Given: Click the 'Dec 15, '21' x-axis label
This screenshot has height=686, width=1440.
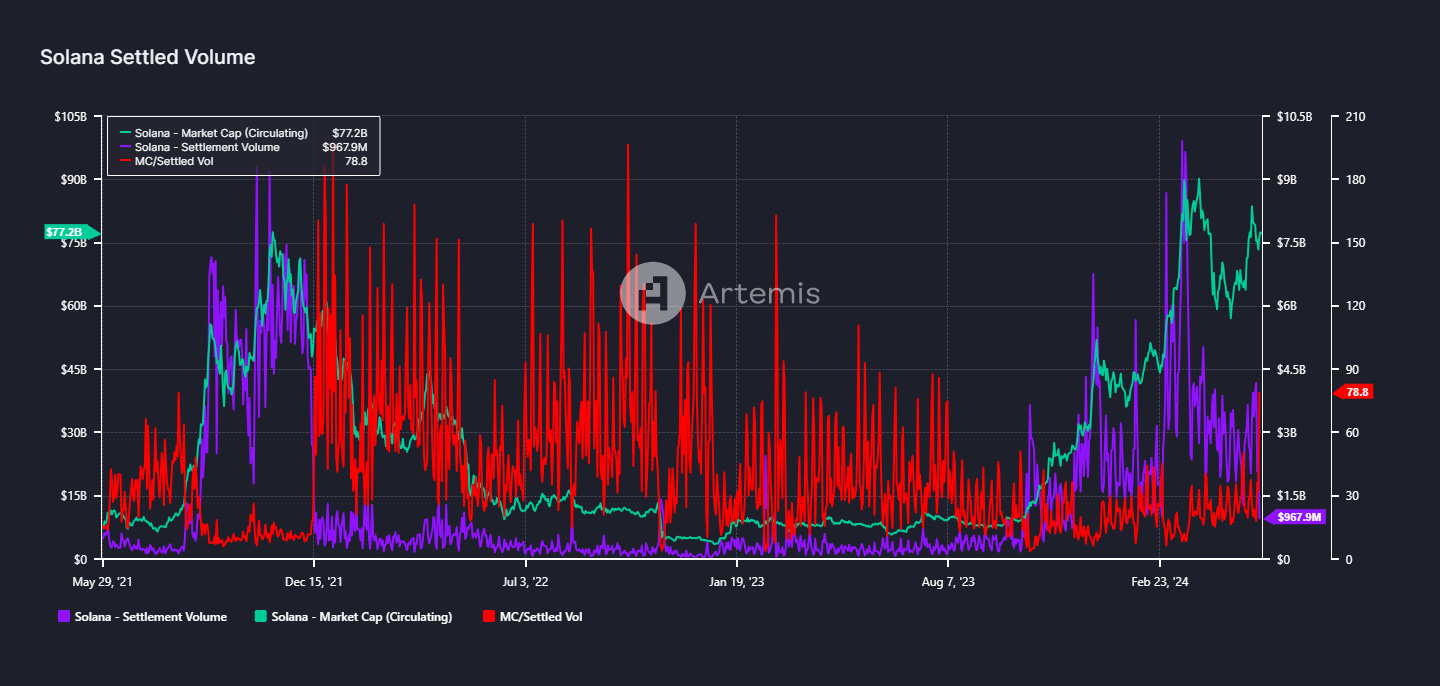Looking at the screenshot, I should (x=314, y=582).
